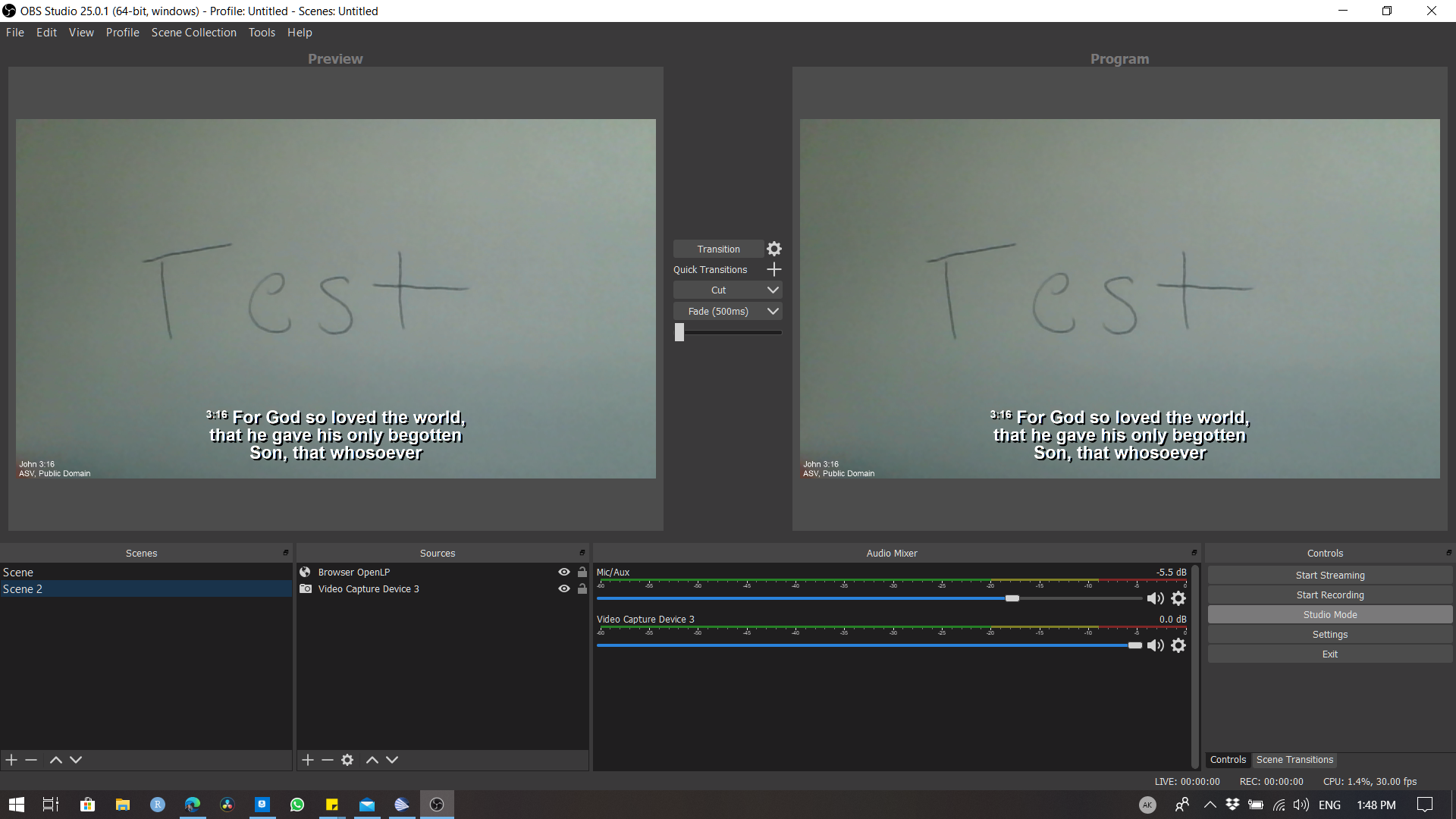
Task: Move Video Capture Device 3 up in Sources
Action: (x=372, y=759)
